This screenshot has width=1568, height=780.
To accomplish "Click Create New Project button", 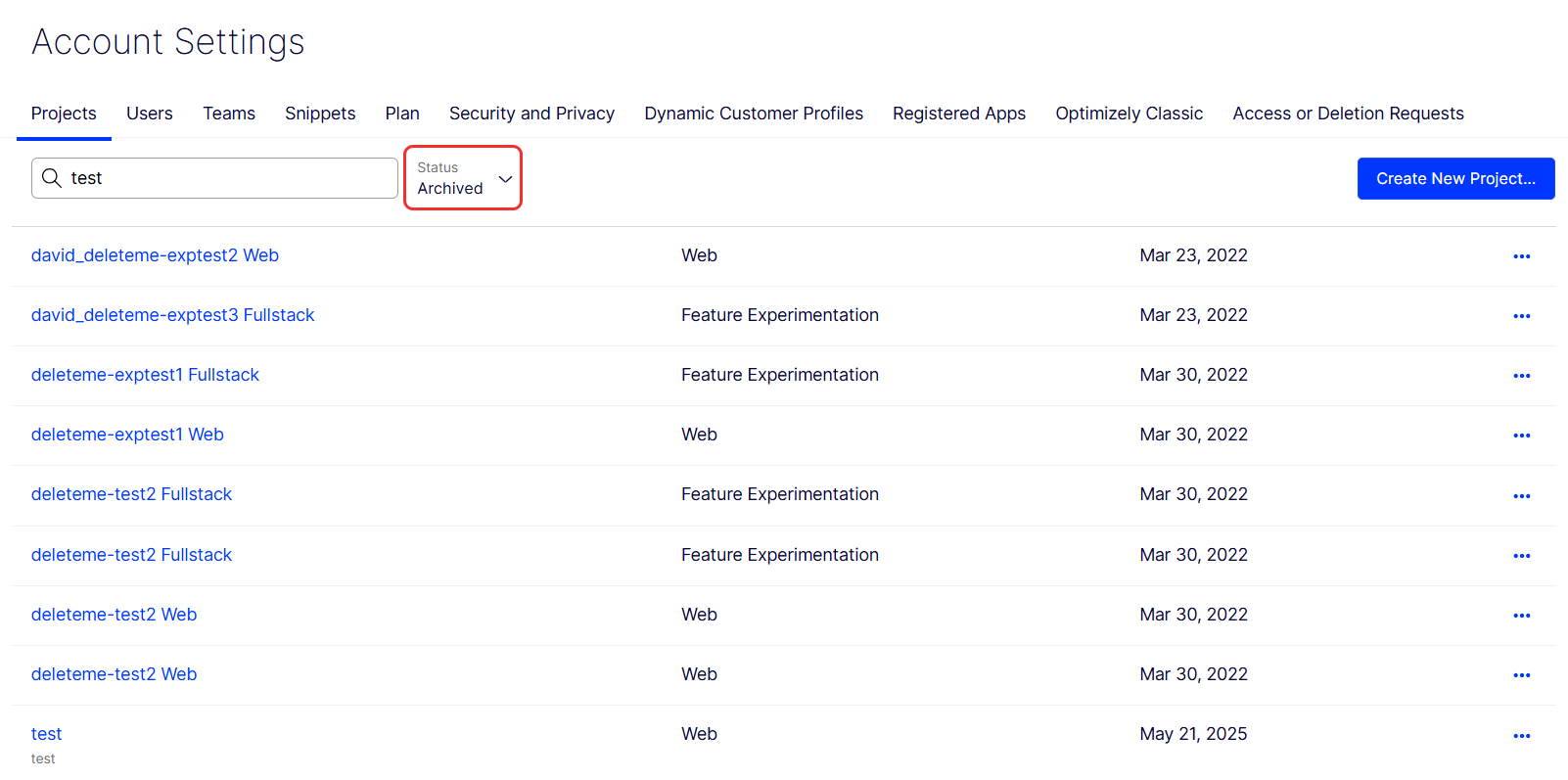I will coord(1455,178).
